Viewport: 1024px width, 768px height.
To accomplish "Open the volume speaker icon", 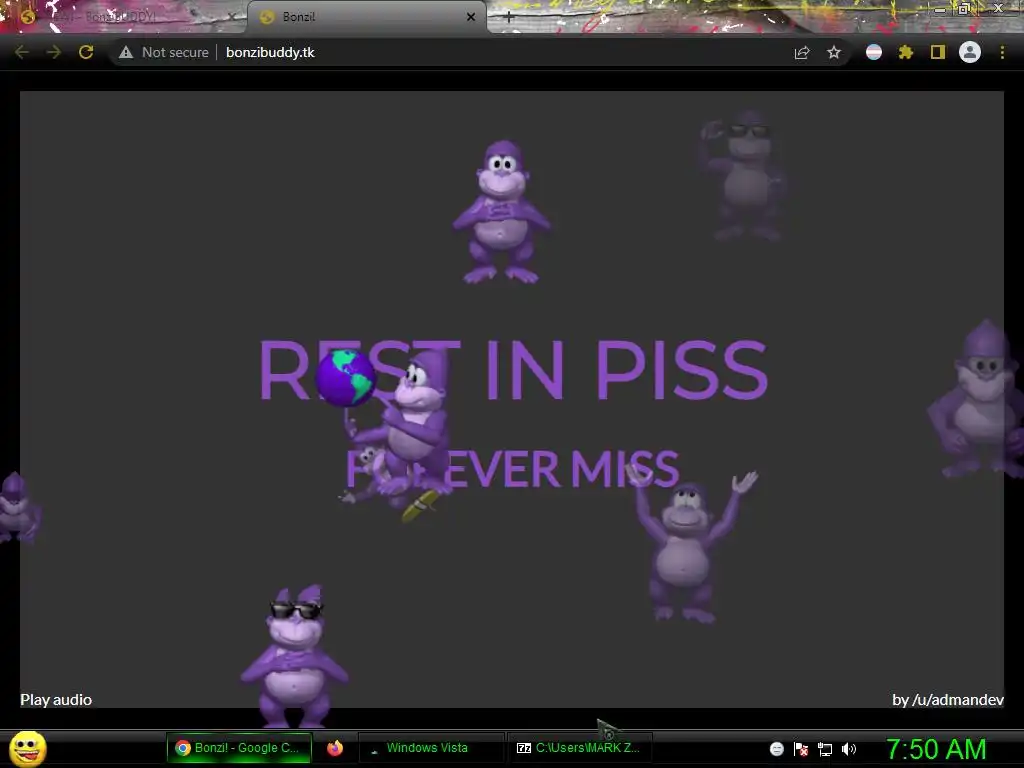I will [x=849, y=749].
